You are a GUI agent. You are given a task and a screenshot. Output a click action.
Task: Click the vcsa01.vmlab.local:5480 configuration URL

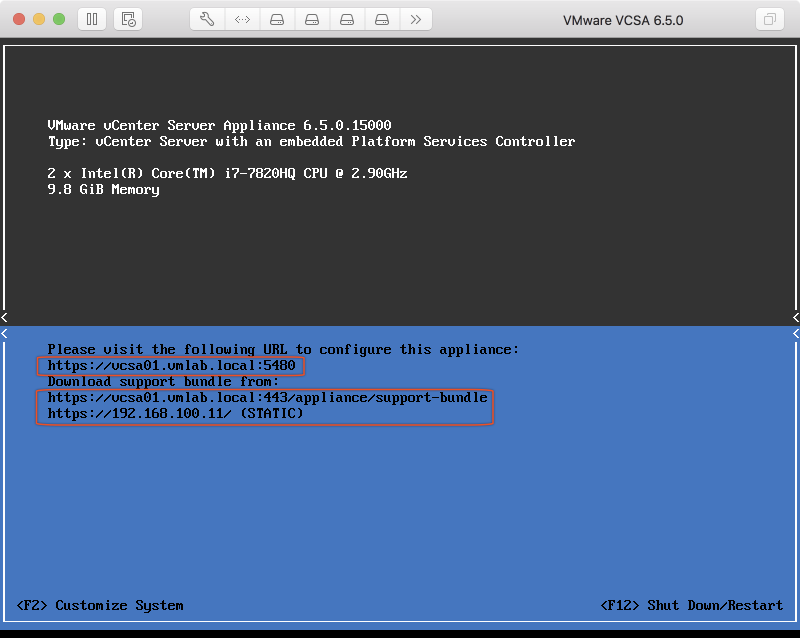click(171, 366)
